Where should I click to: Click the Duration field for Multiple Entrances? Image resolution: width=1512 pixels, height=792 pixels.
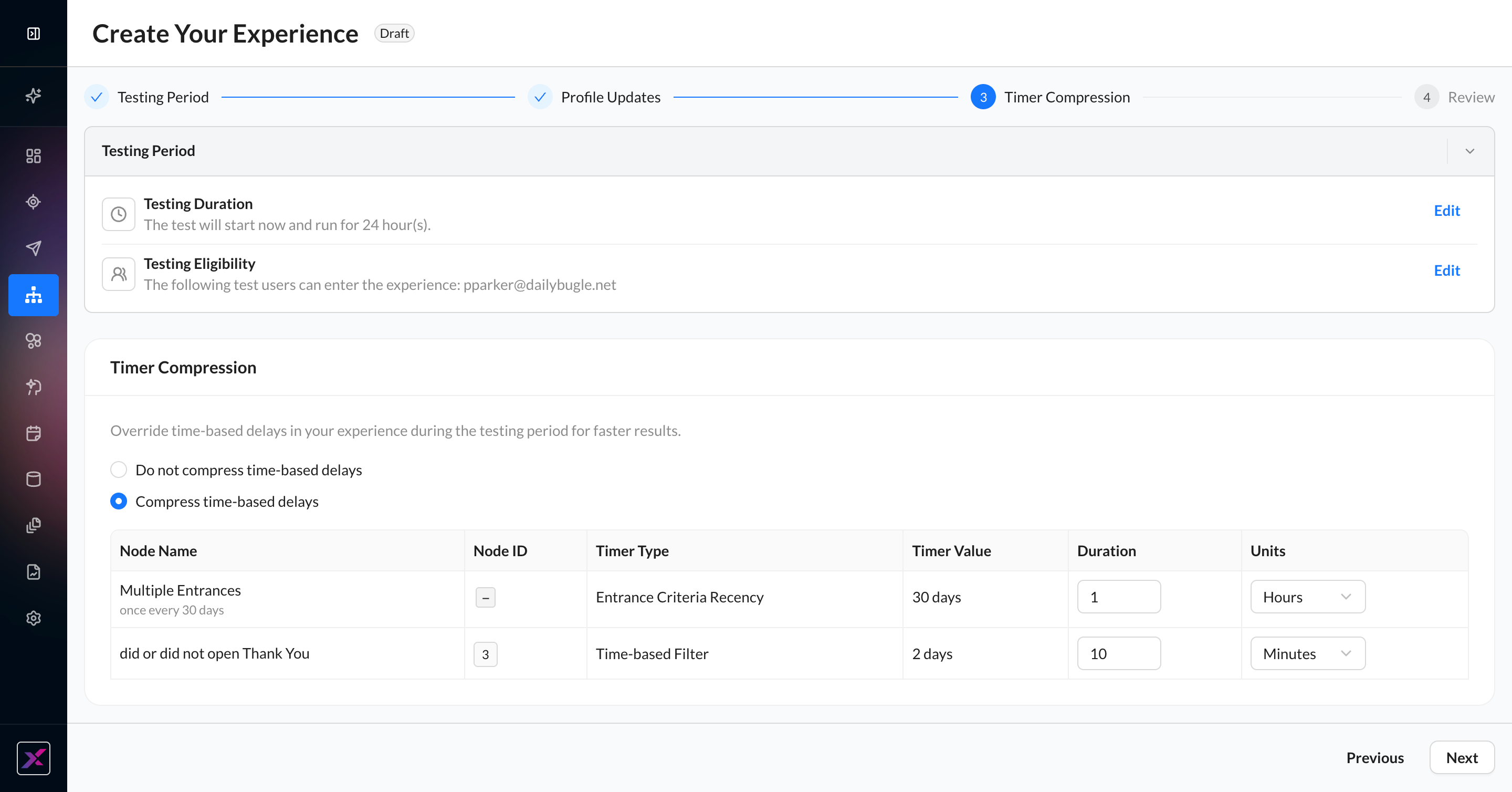[1119, 597]
